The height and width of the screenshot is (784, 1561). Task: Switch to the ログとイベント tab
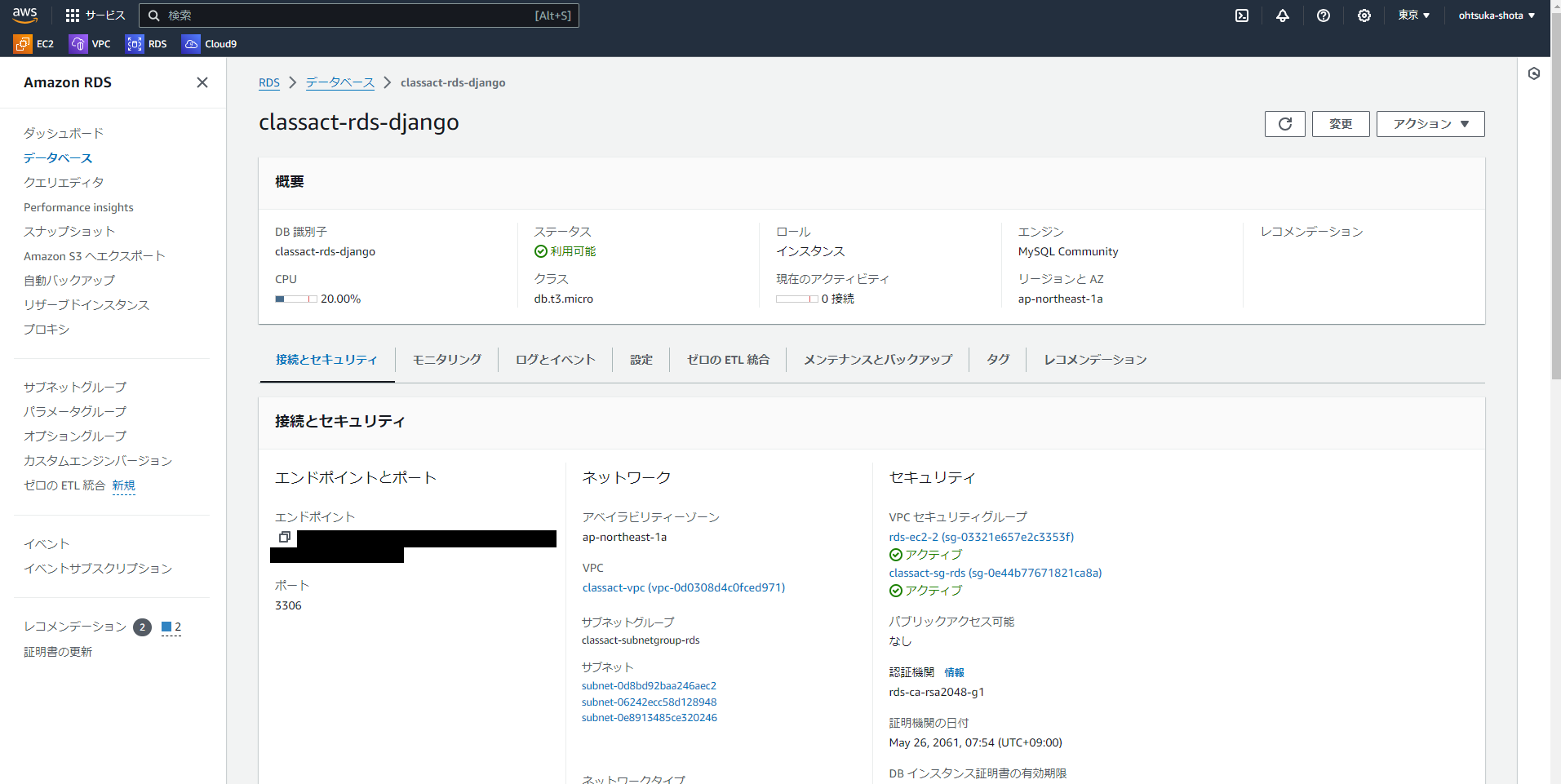(x=556, y=360)
